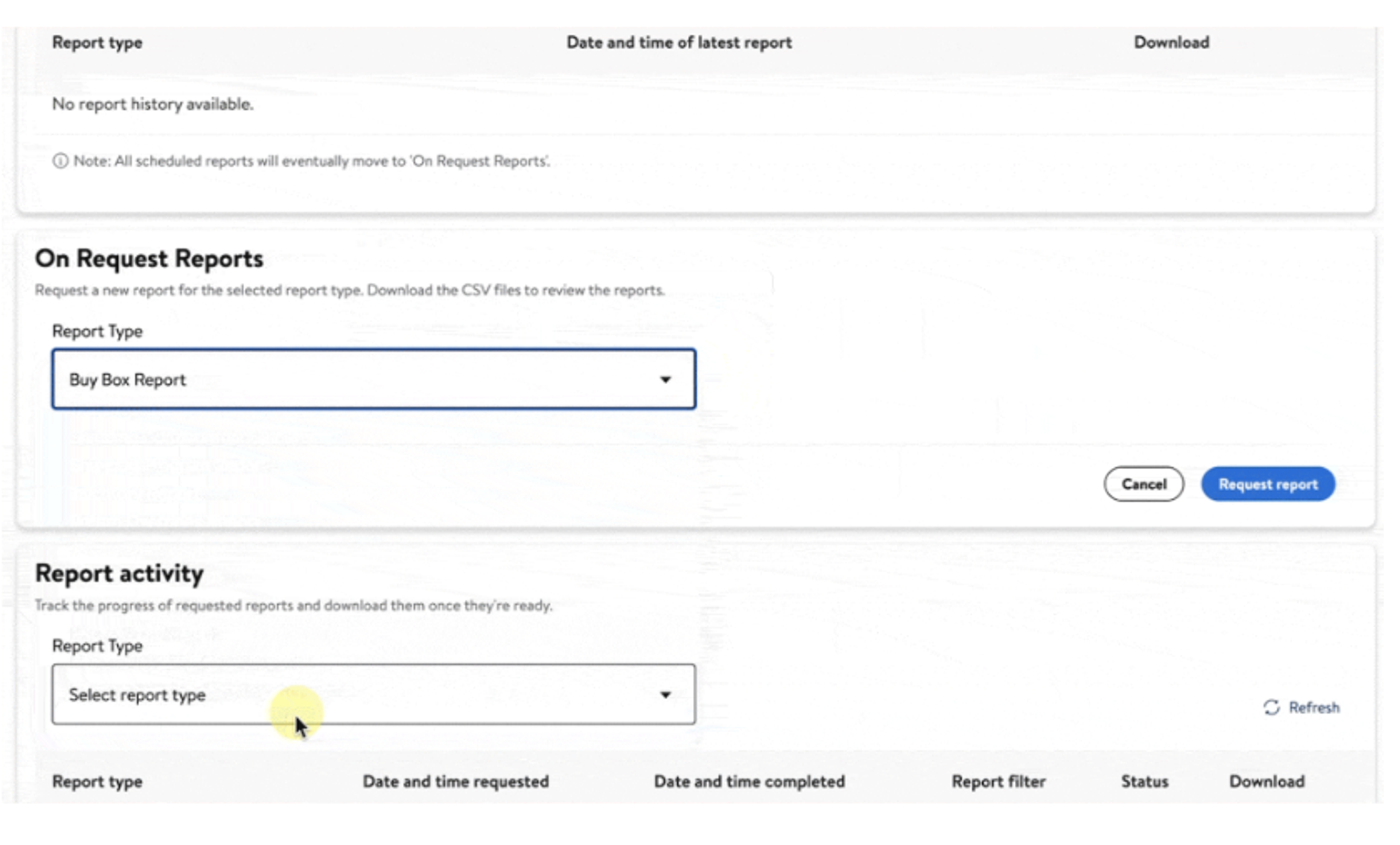Screen dimensions: 1400x845
Task: Click the info icon beside the scheduled reports note
Action: (60, 161)
